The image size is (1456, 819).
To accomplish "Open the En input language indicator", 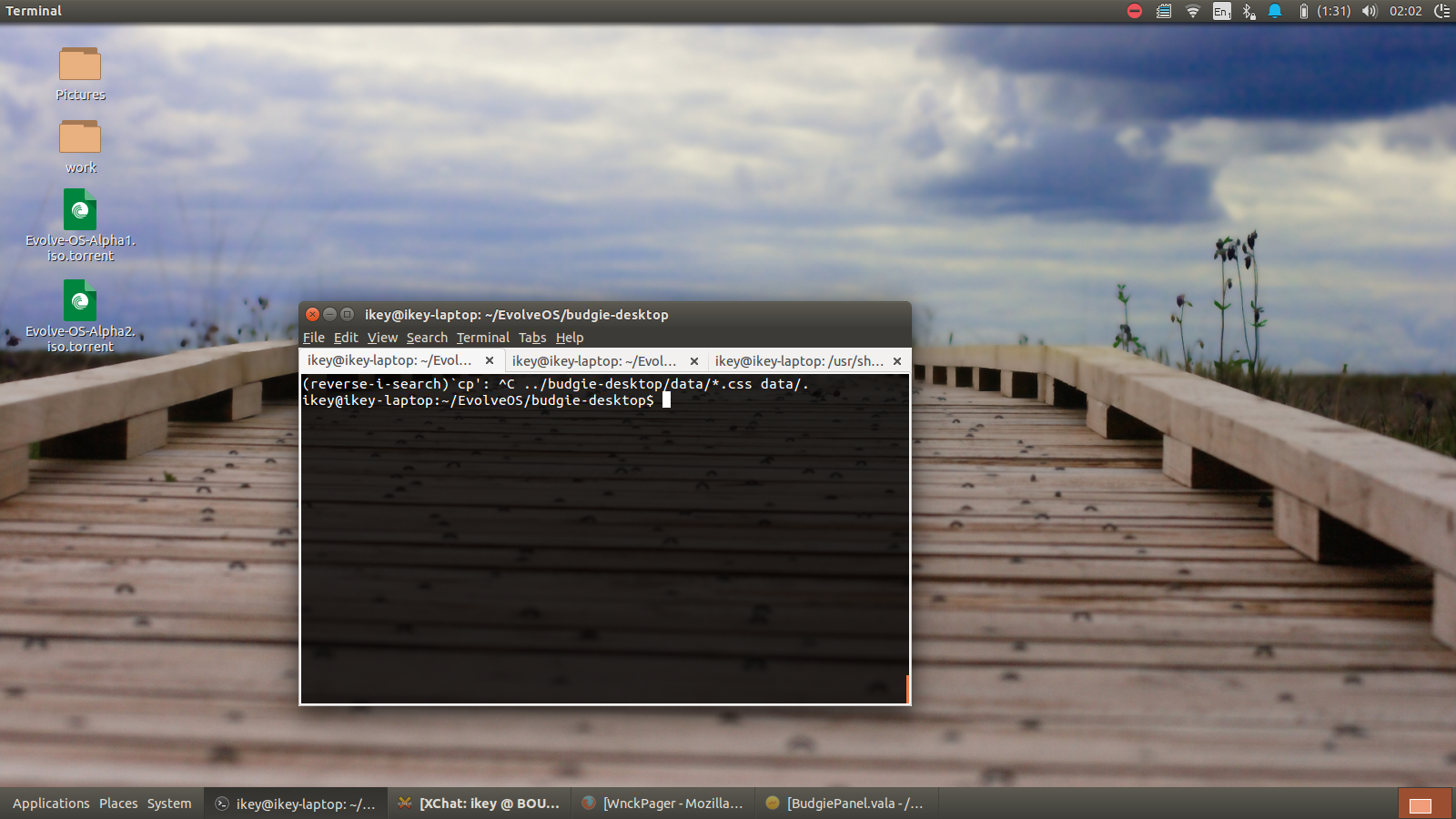I will click(1222, 11).
